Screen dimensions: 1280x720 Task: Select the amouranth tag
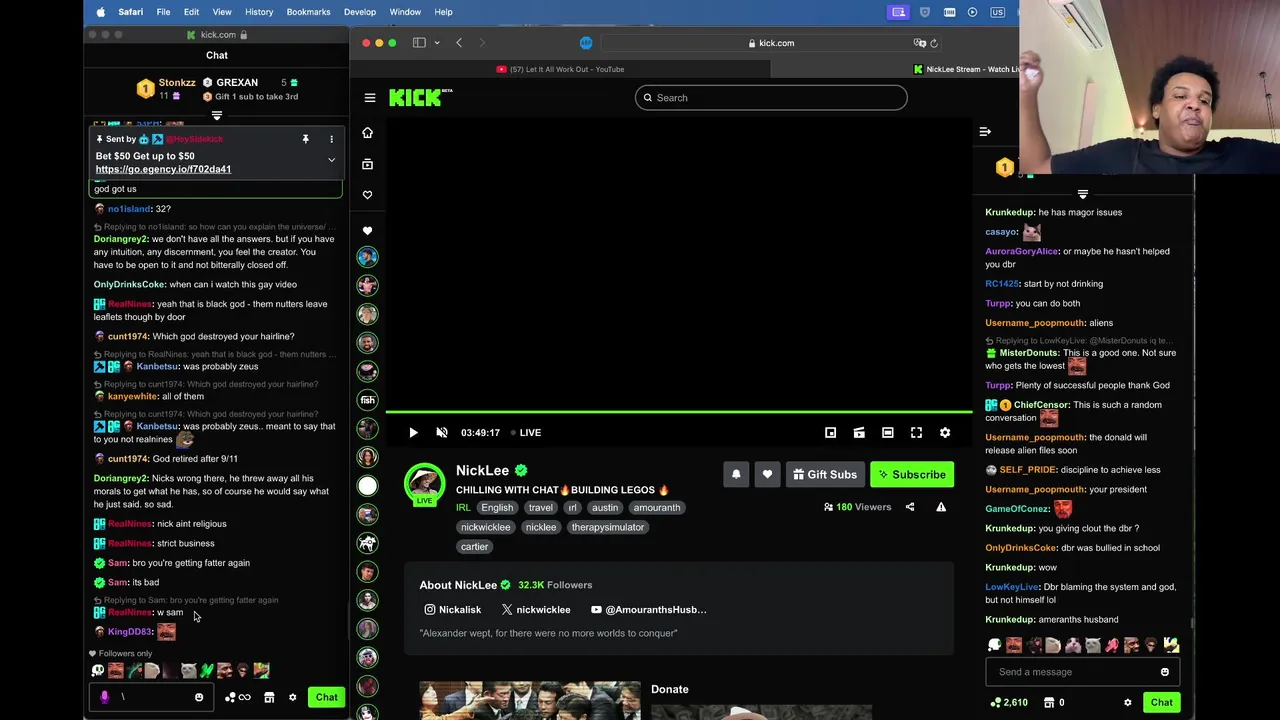pos(657,508)
